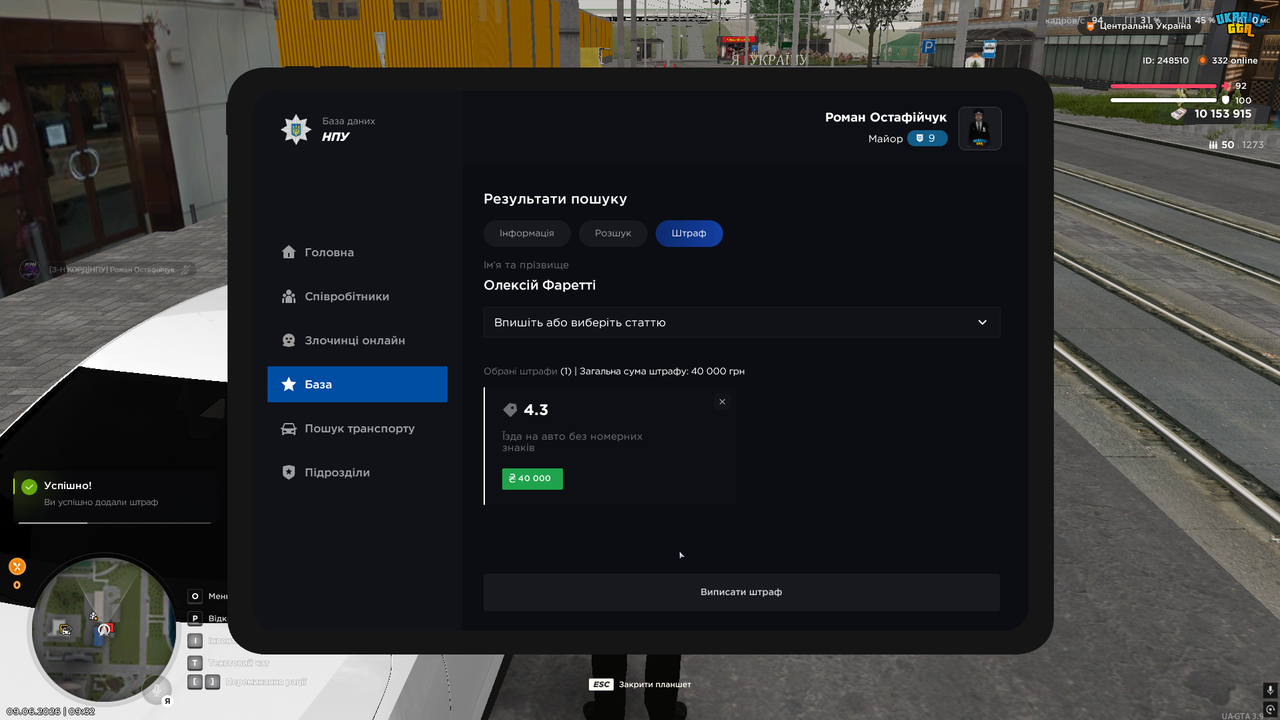The width and height of the screenshot is (1280, 720).
Task: Switch to the Розшук tab
Action: tap(613, 233)
